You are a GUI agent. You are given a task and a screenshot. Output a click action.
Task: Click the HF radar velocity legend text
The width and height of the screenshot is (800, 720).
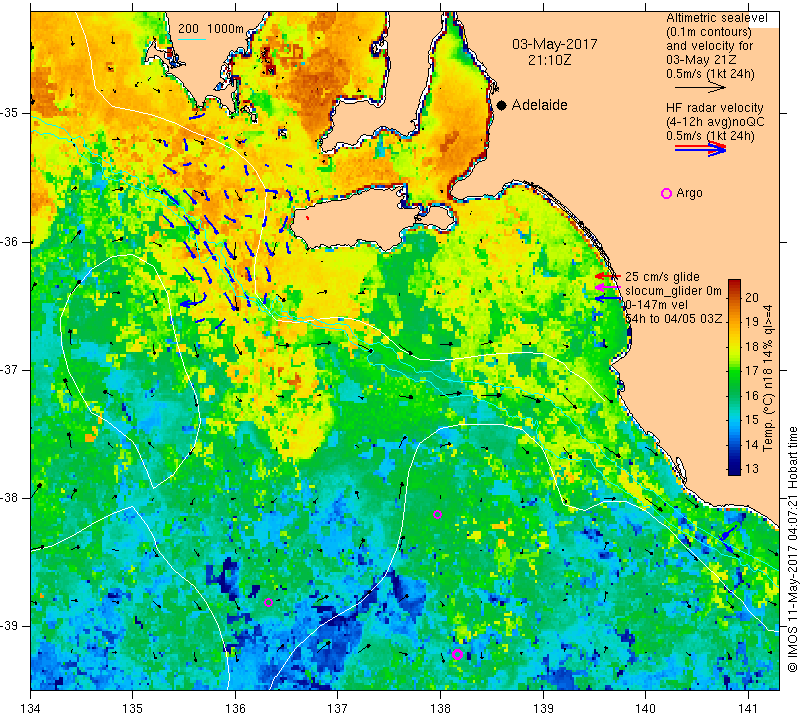pyautogui.click(x=714, y=108)
